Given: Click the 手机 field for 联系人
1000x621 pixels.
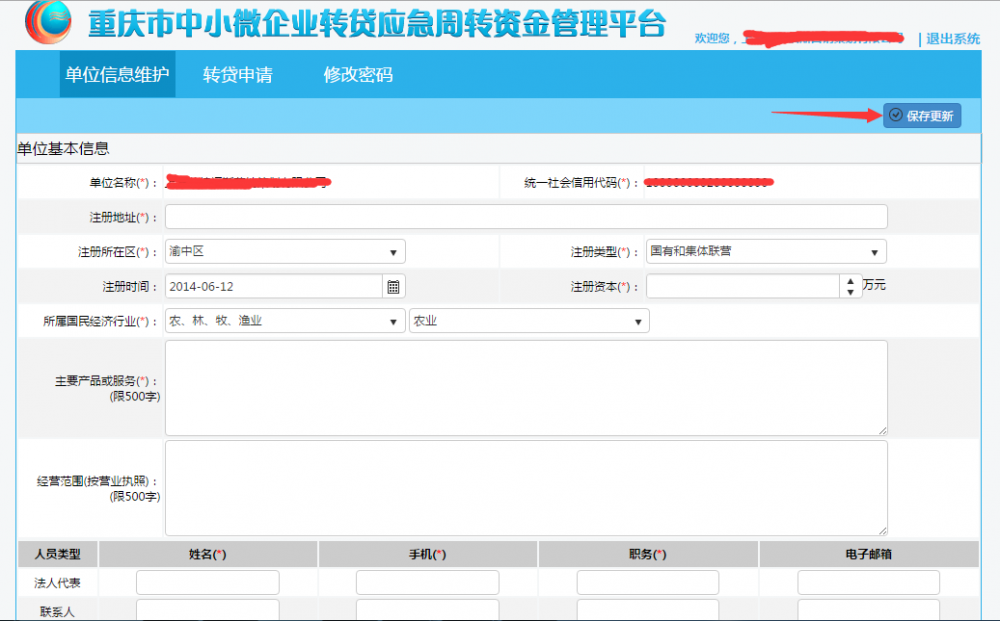Looking at the screenshot, I should click(x=427, y=609).
